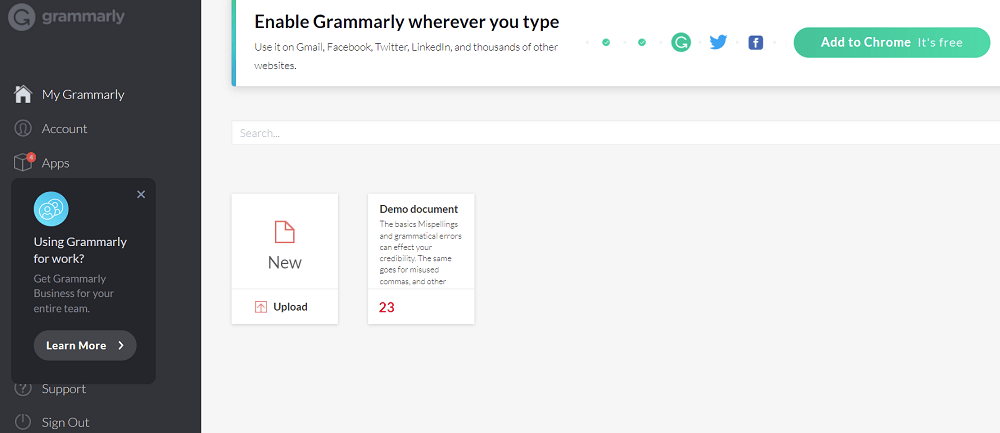The image size is (1000, 433).
Task: Click the blue team icon in popup
Action: click(51, 209)
